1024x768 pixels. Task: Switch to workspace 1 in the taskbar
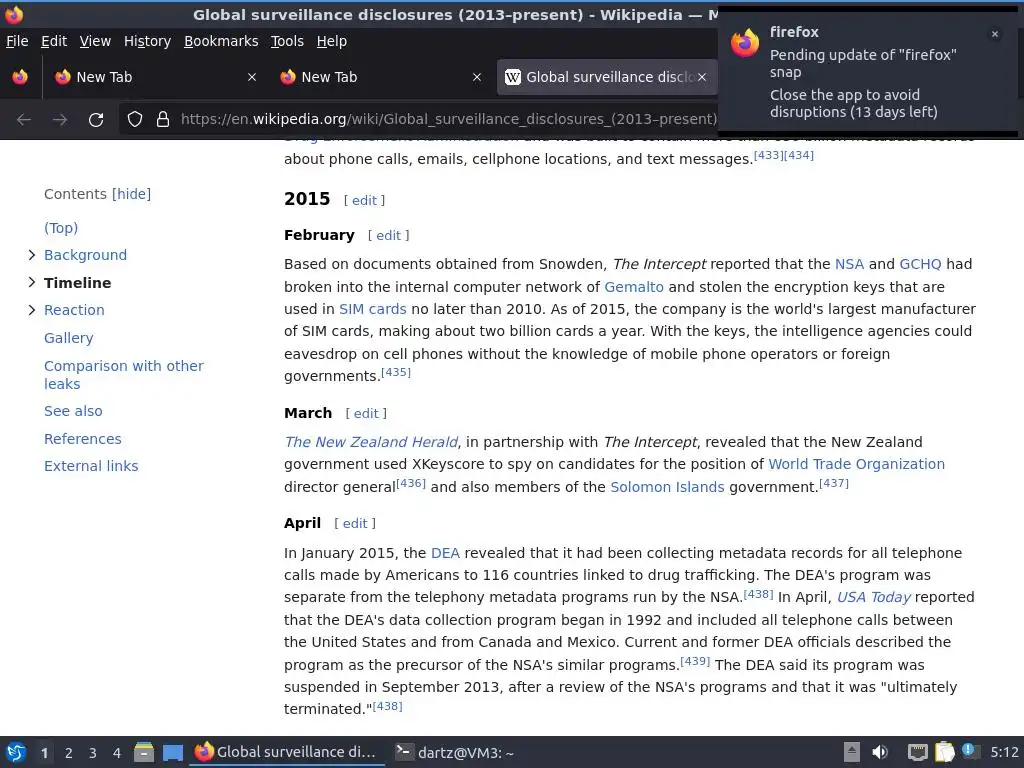click(x=44, y=753)
